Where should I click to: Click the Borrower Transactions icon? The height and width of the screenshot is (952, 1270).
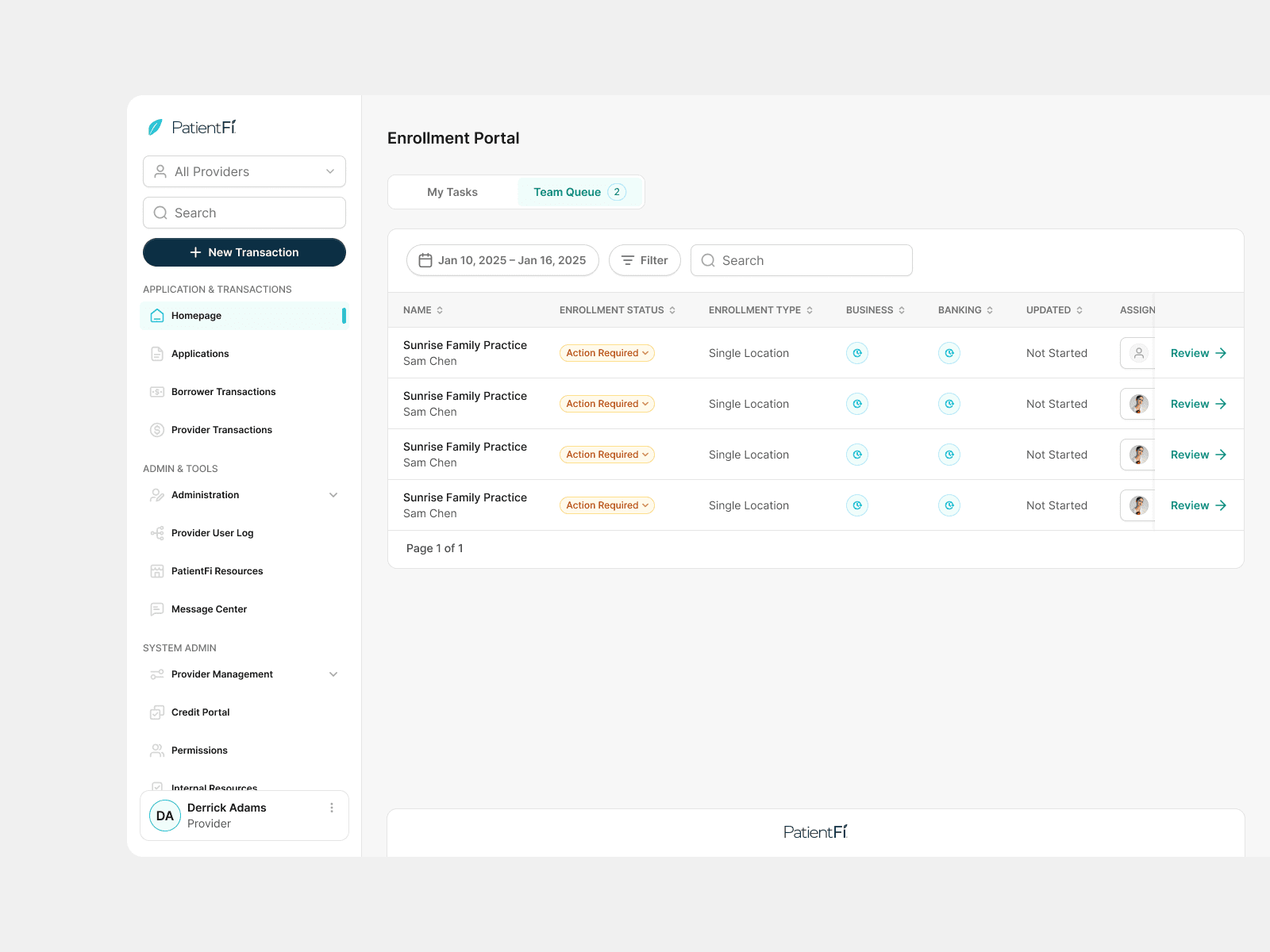coord(157,392)
